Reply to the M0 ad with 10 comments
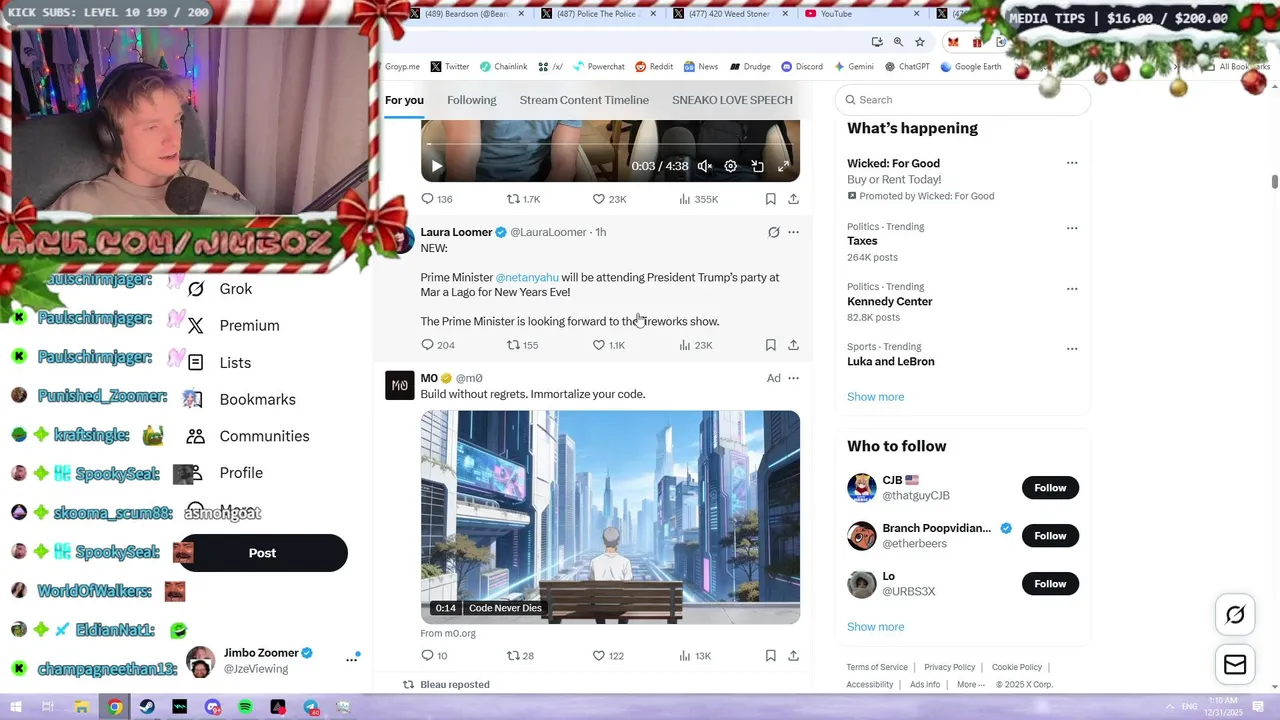Viewport: 1280px width, 720px height. coord(434,656)
